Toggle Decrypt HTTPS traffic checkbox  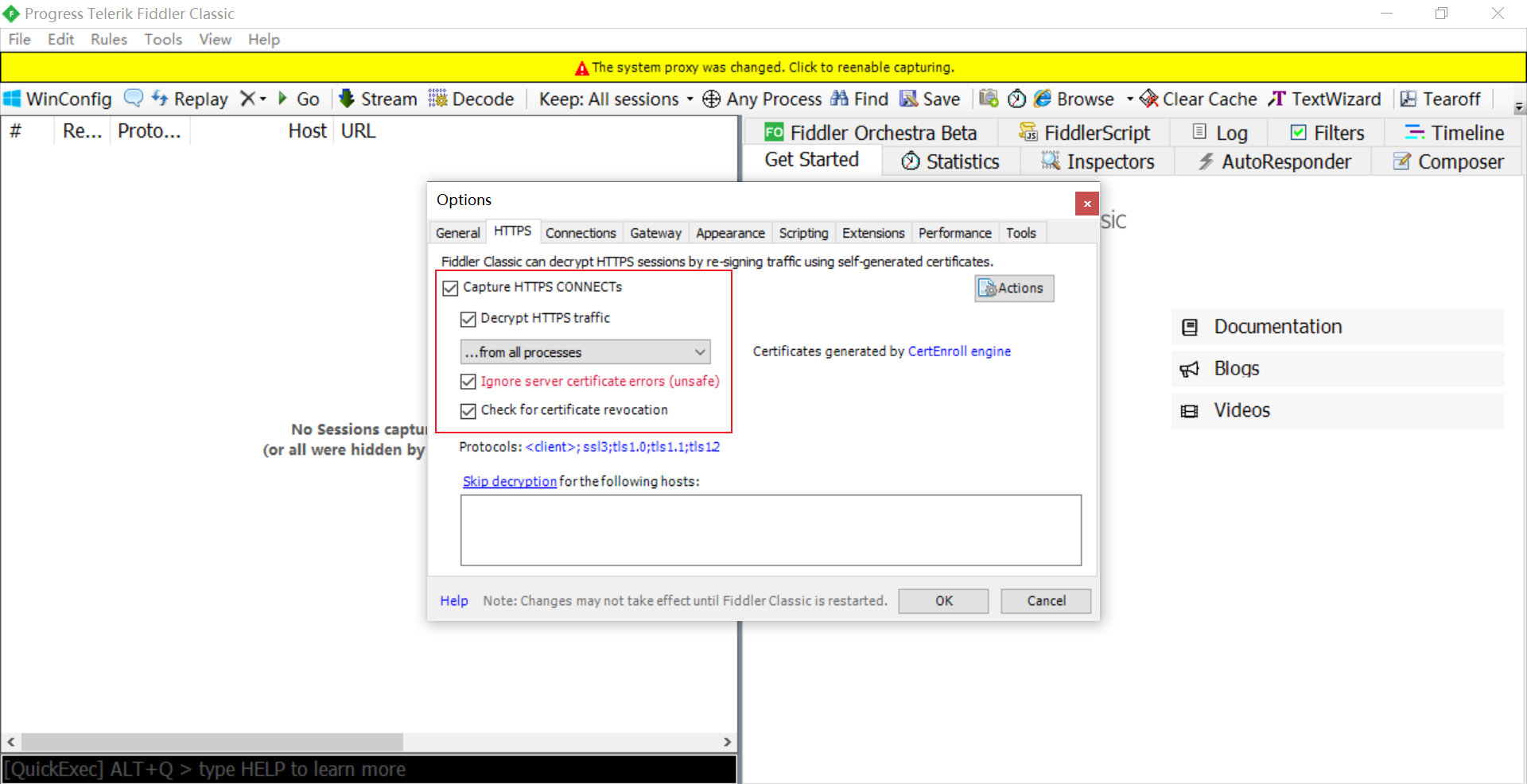(x=468, y=319)
